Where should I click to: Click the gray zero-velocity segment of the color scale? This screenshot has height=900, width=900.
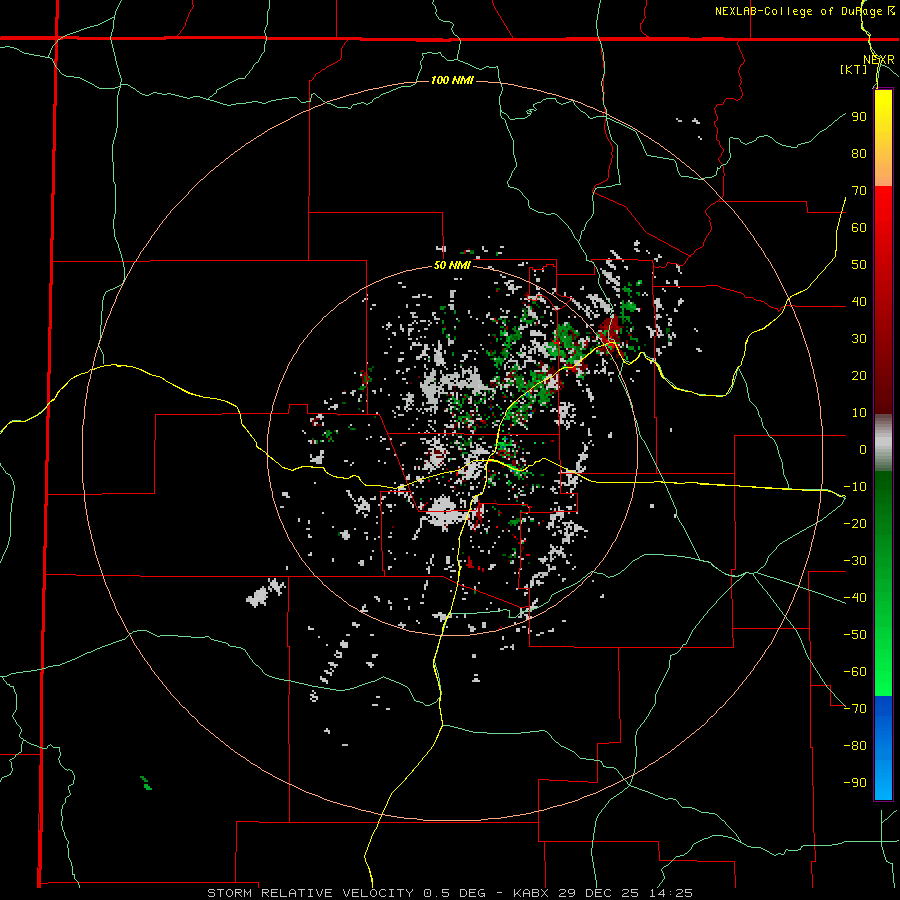(x=883, y=443)
